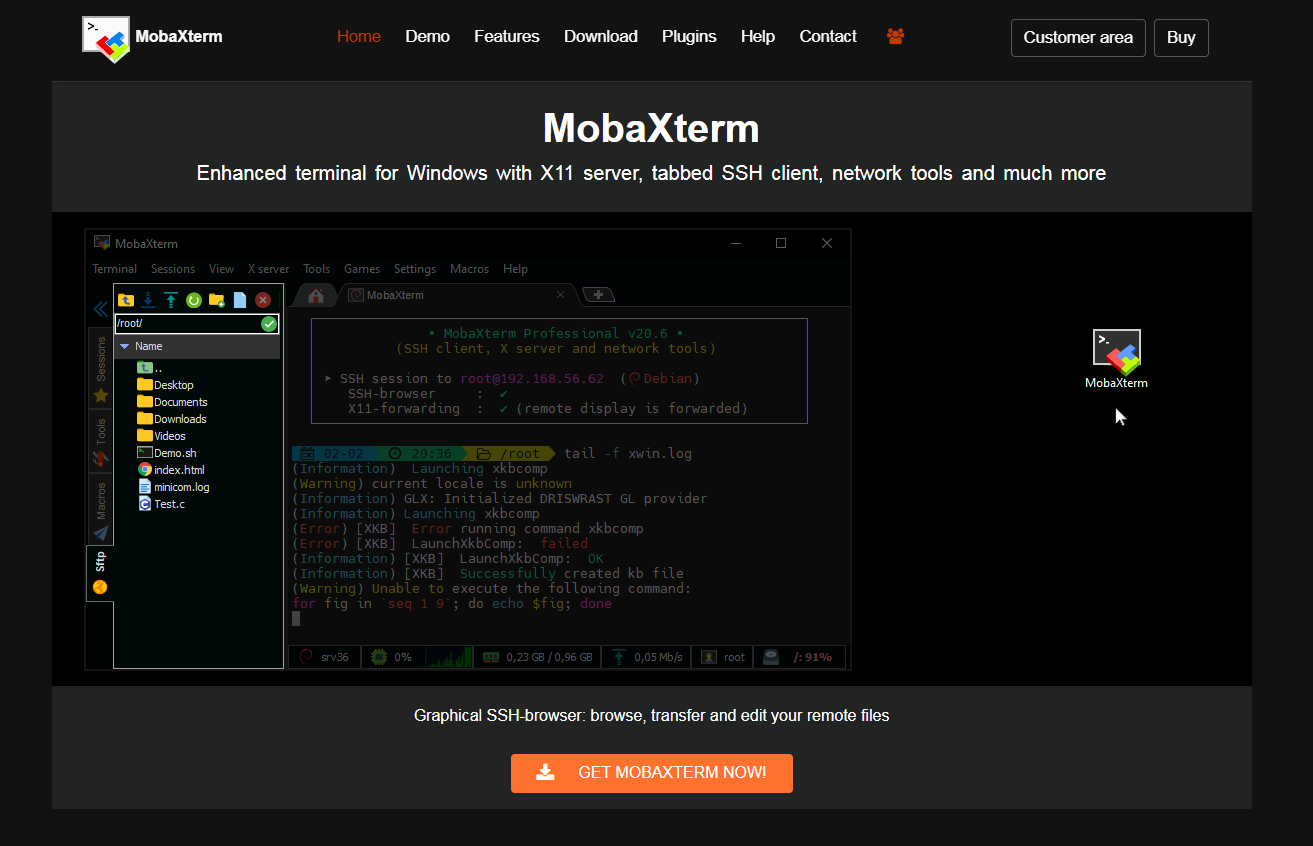1313x846 pixels.
Task: Open the View menu in MobaXterm window
Action: [x=222, y=269]
